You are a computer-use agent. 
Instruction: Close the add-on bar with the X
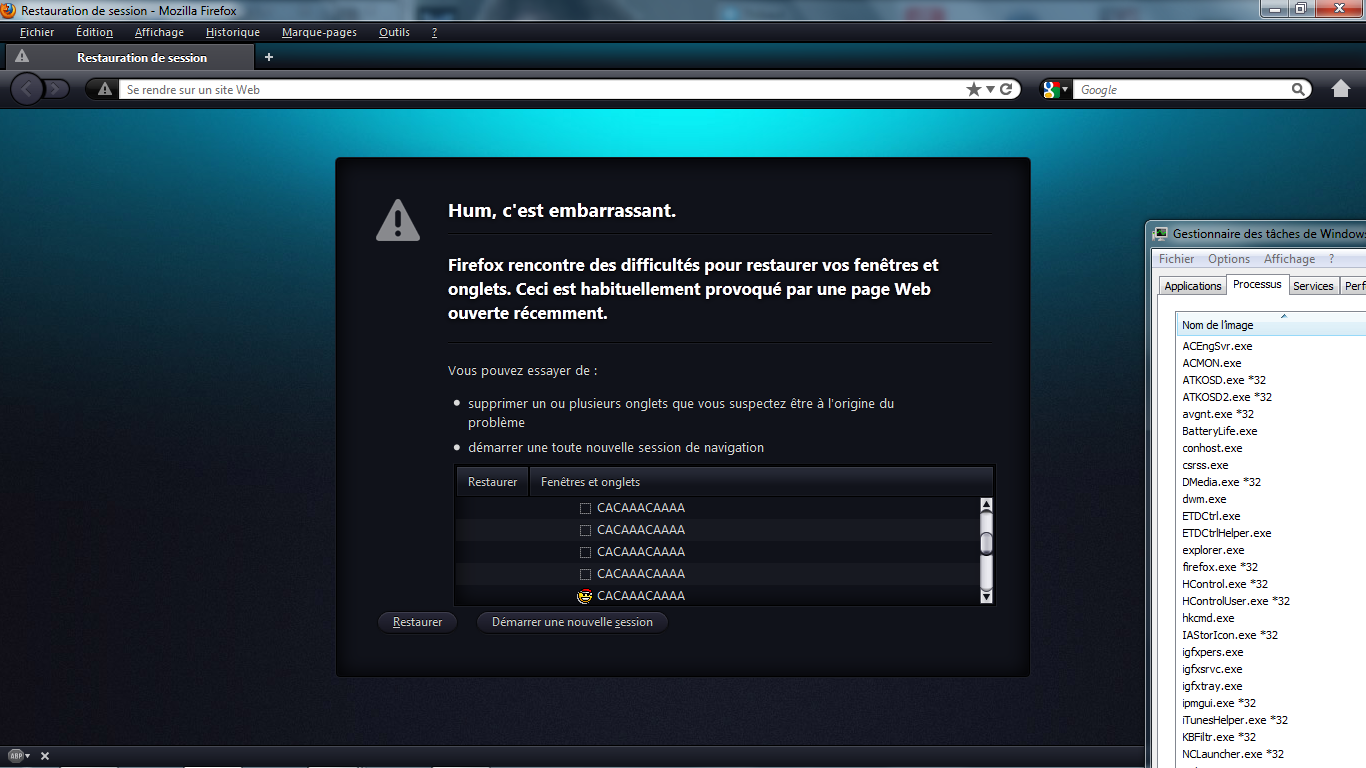pos(45,756)
